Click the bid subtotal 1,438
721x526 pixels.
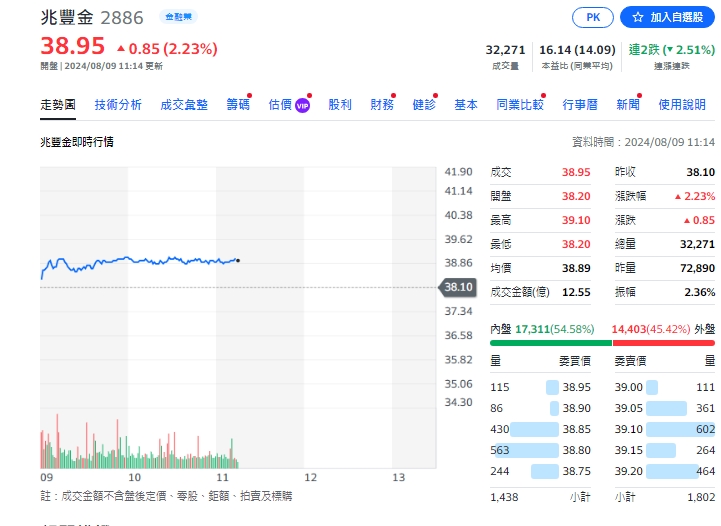pos(504,497)
